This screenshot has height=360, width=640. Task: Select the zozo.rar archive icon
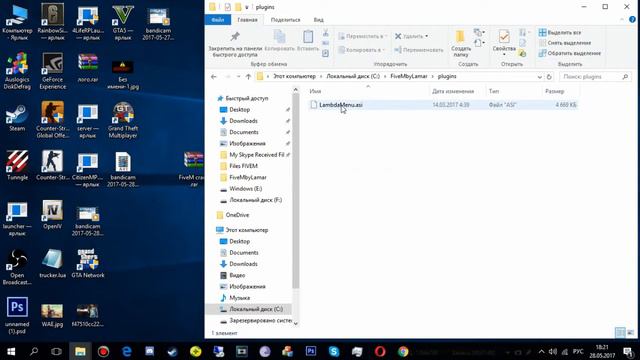coord(88,68)
